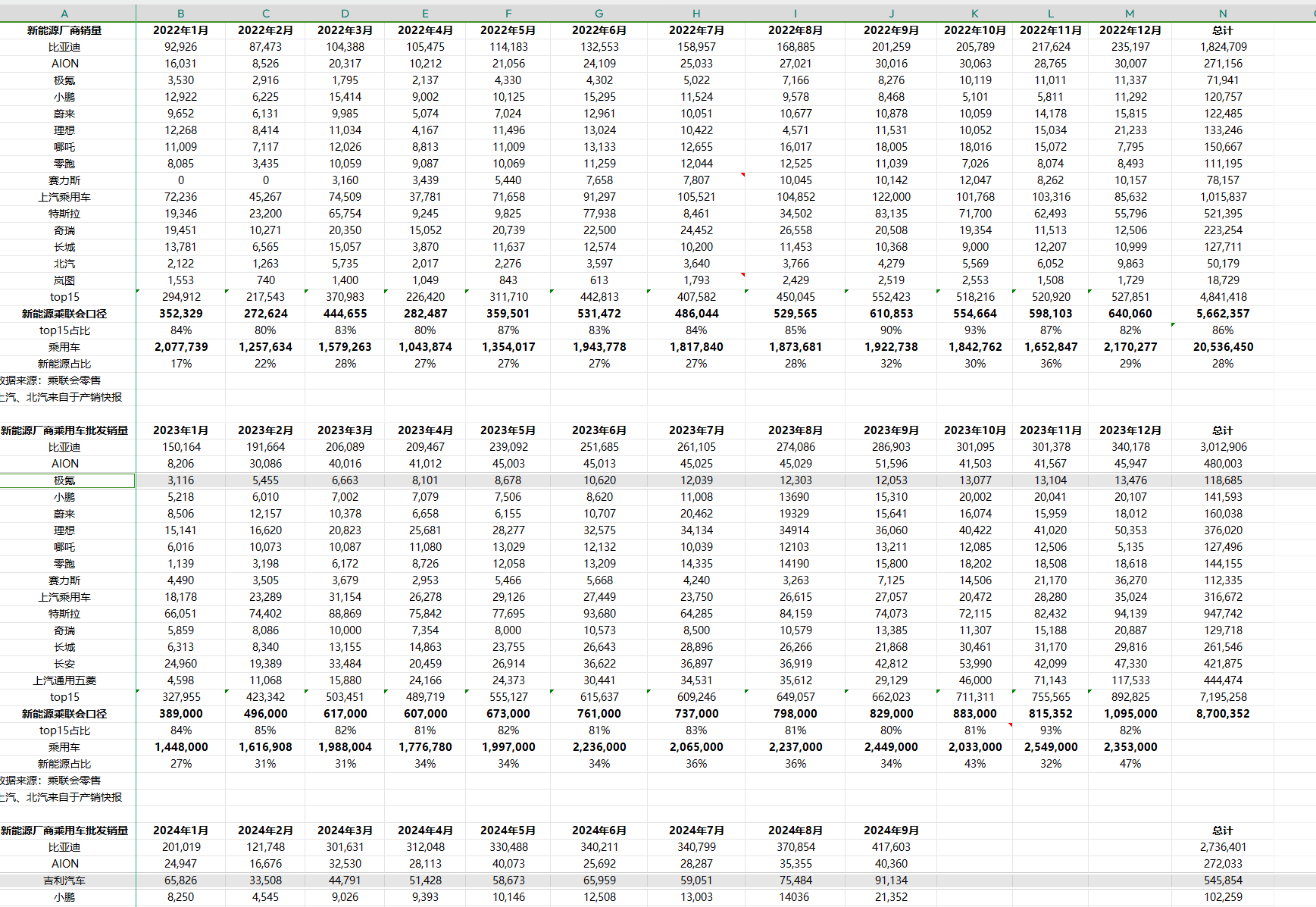This screenshot has height=907, width=1316.
Task: Click the 2022年1月 month header cell
Action: [181, 30]
